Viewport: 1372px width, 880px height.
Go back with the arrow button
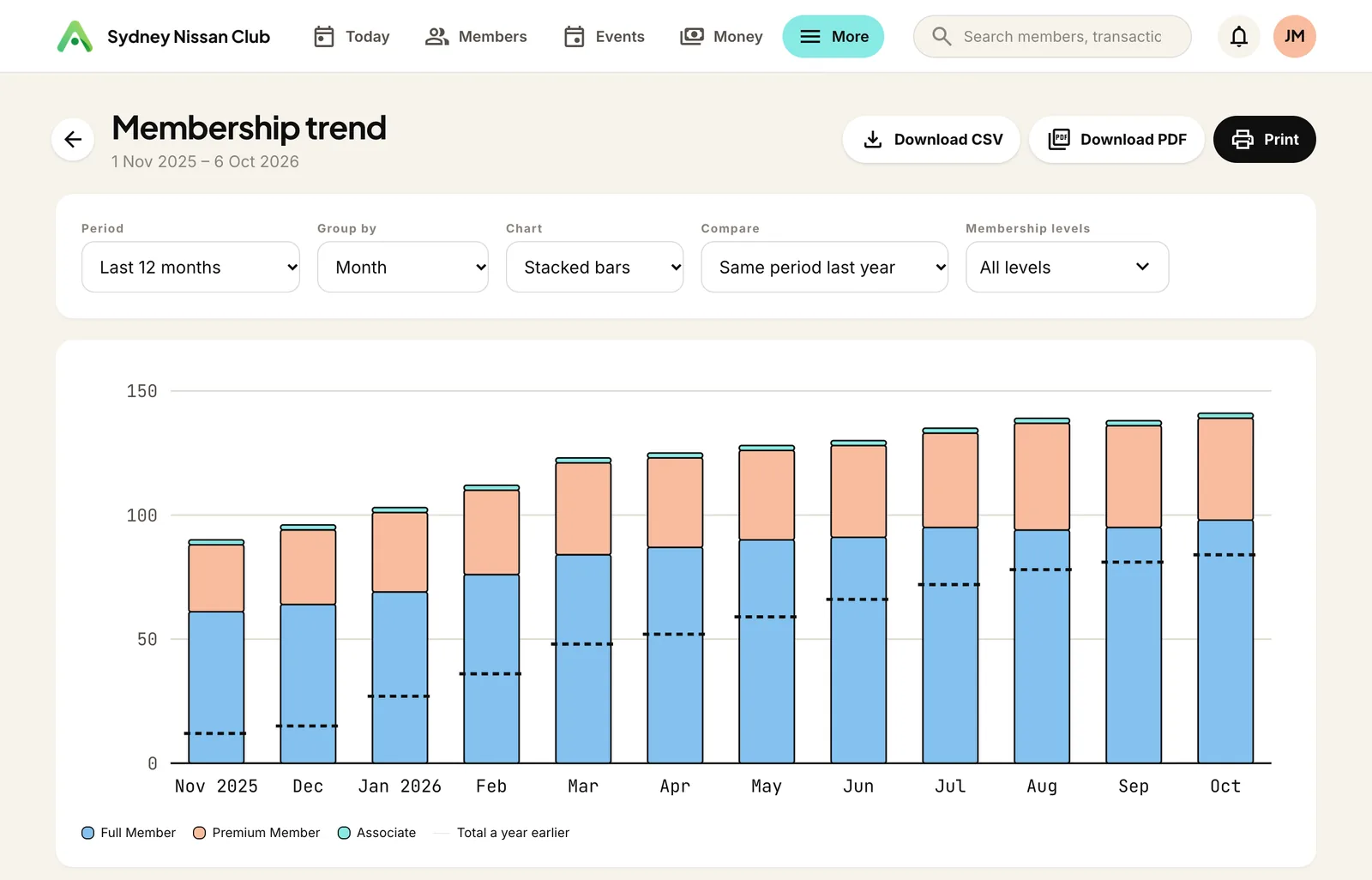tap(73, 139)
